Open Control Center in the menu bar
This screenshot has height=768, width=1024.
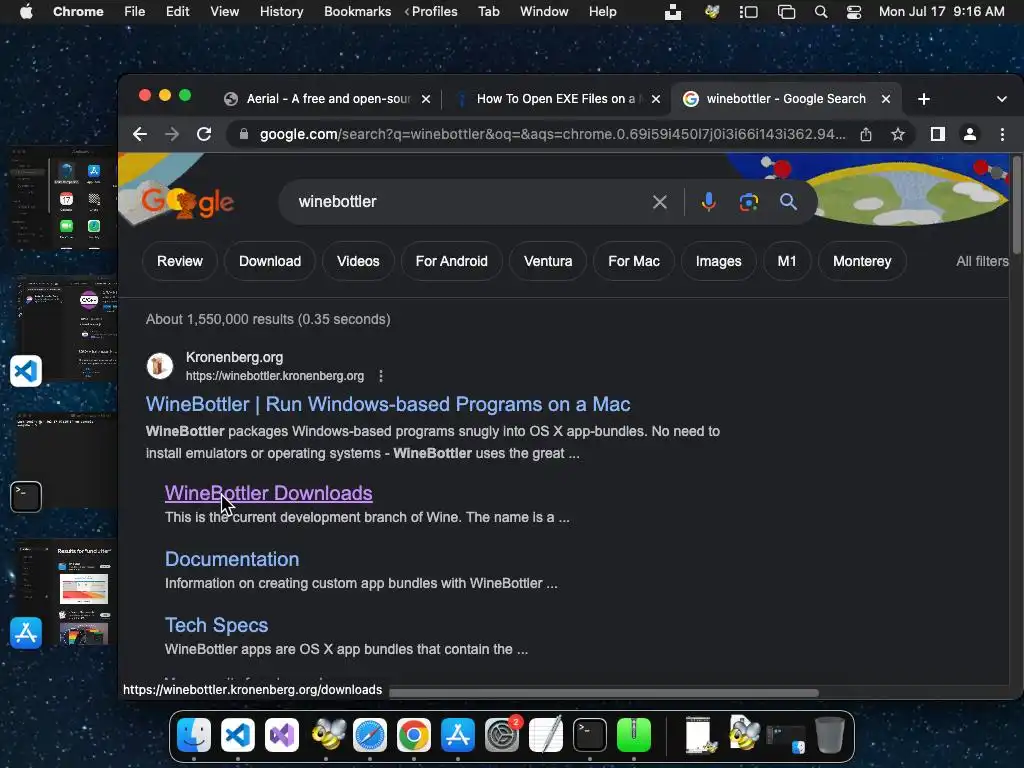(x=854, y=12)
